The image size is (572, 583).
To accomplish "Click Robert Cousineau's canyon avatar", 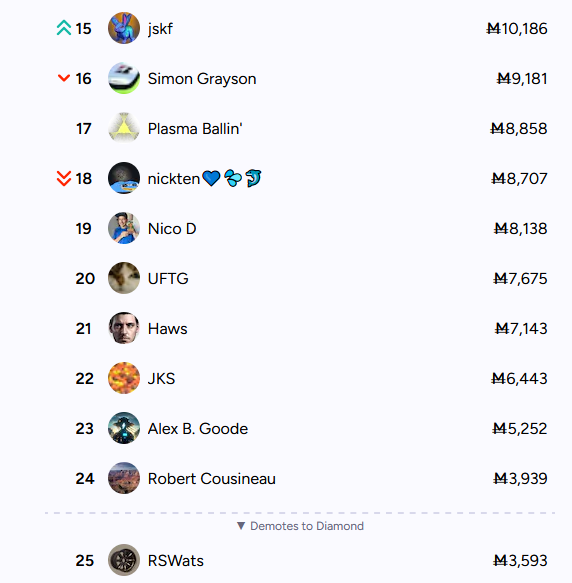I will pyautogui.click(x=124, y=478).
